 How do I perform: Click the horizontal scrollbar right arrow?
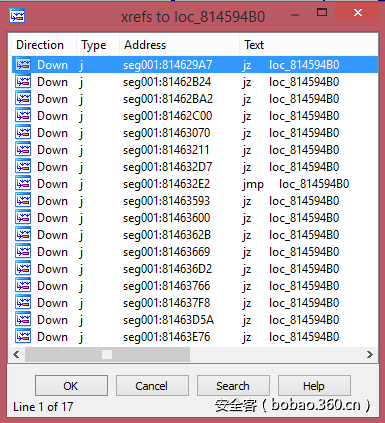point(370,354)
